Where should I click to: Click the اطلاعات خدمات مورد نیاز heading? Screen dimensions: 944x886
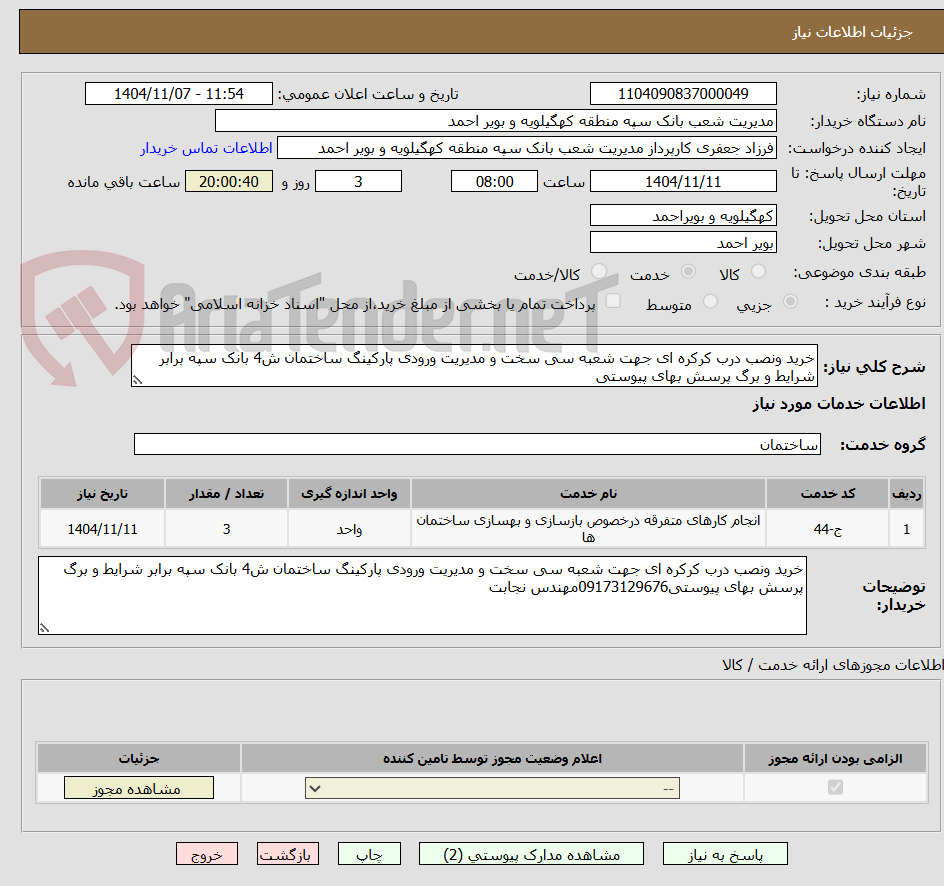tap(839, 404)
